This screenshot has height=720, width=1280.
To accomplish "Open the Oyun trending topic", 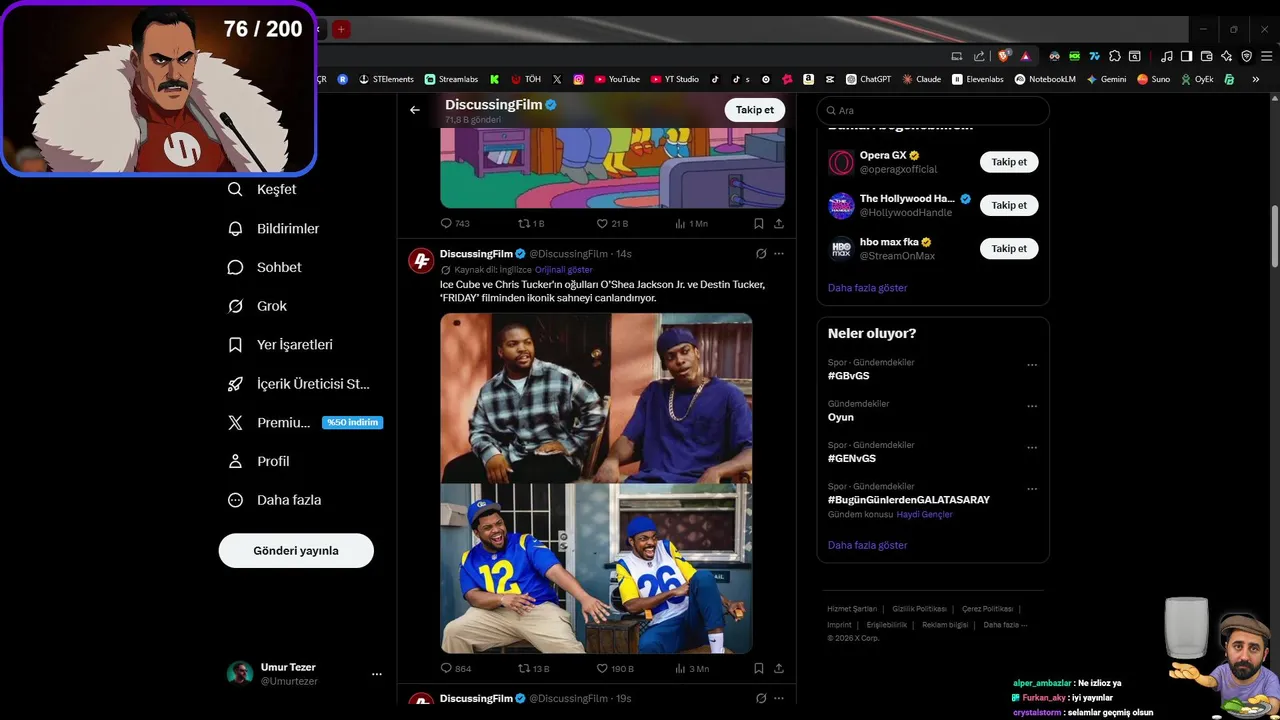I will (840, 417).
